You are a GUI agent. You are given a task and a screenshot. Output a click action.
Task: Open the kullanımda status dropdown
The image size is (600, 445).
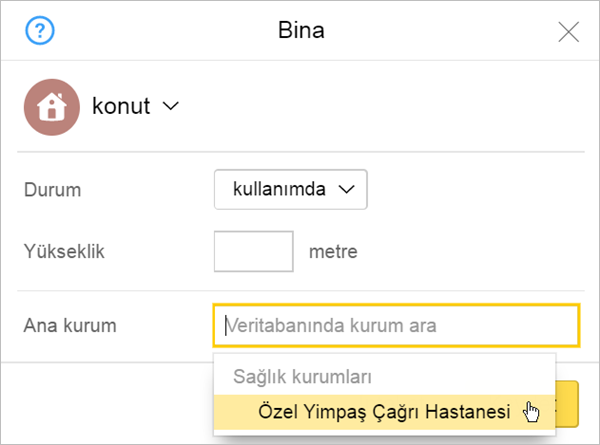[291, 189]
